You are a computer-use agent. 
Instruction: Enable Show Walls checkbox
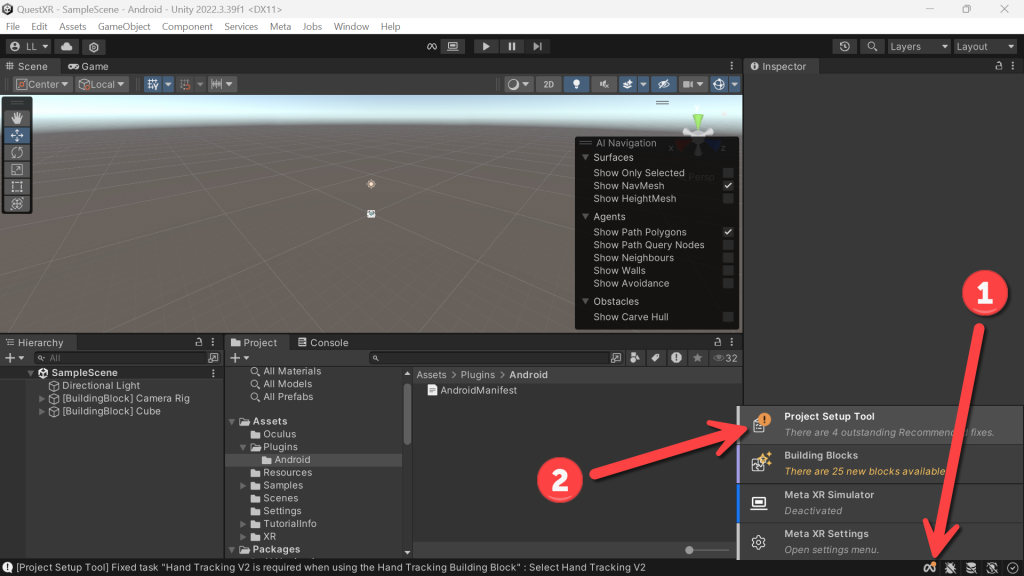click(728, 270)
